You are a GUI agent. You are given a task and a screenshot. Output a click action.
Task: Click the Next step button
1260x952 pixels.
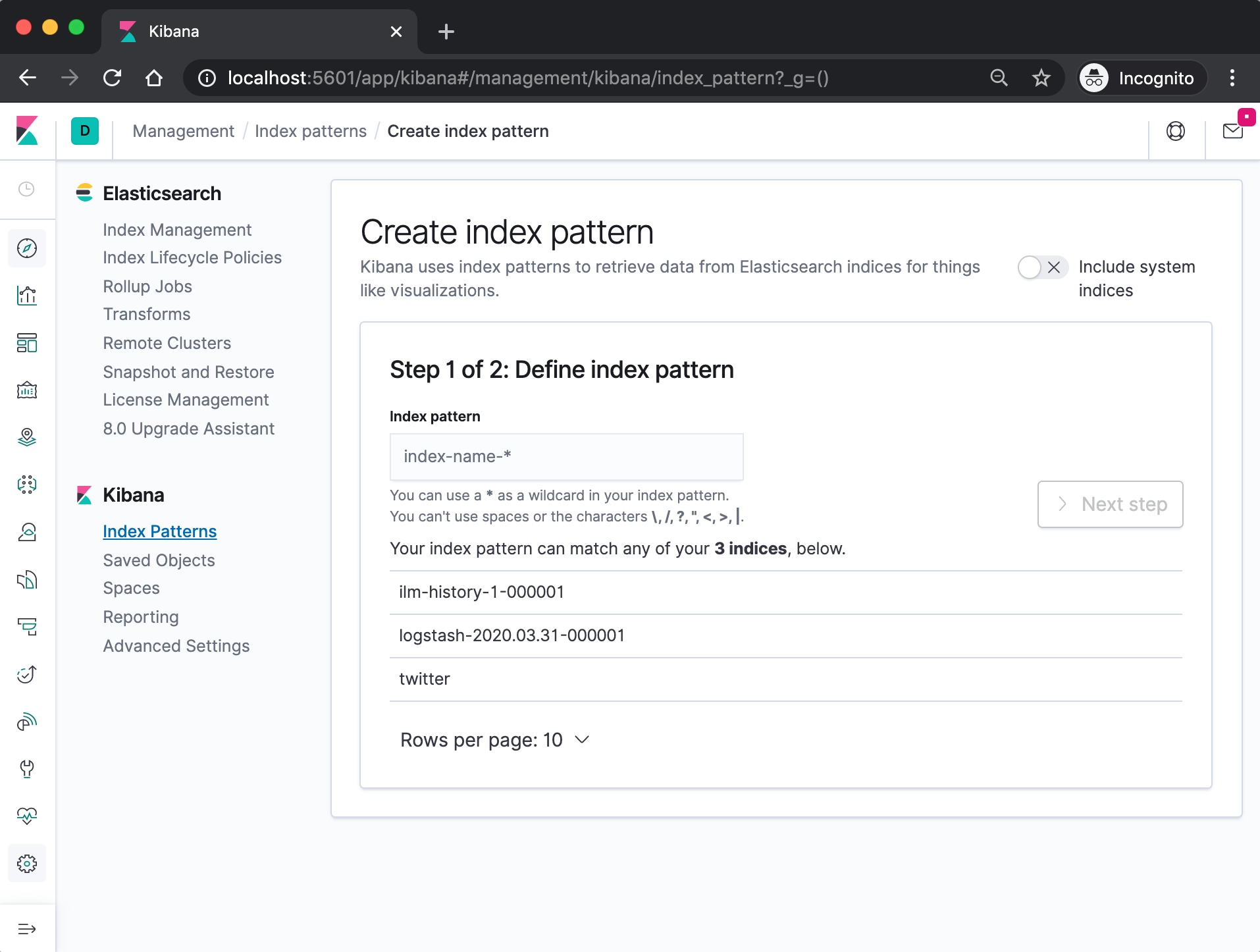(x=1110, y=504)
